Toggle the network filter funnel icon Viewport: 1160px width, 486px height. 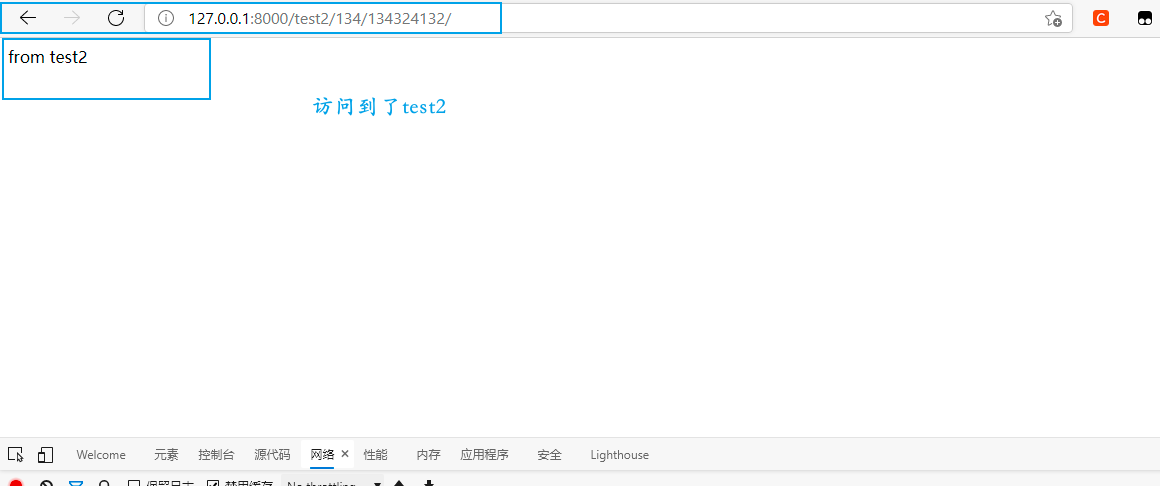click(75, 483)
